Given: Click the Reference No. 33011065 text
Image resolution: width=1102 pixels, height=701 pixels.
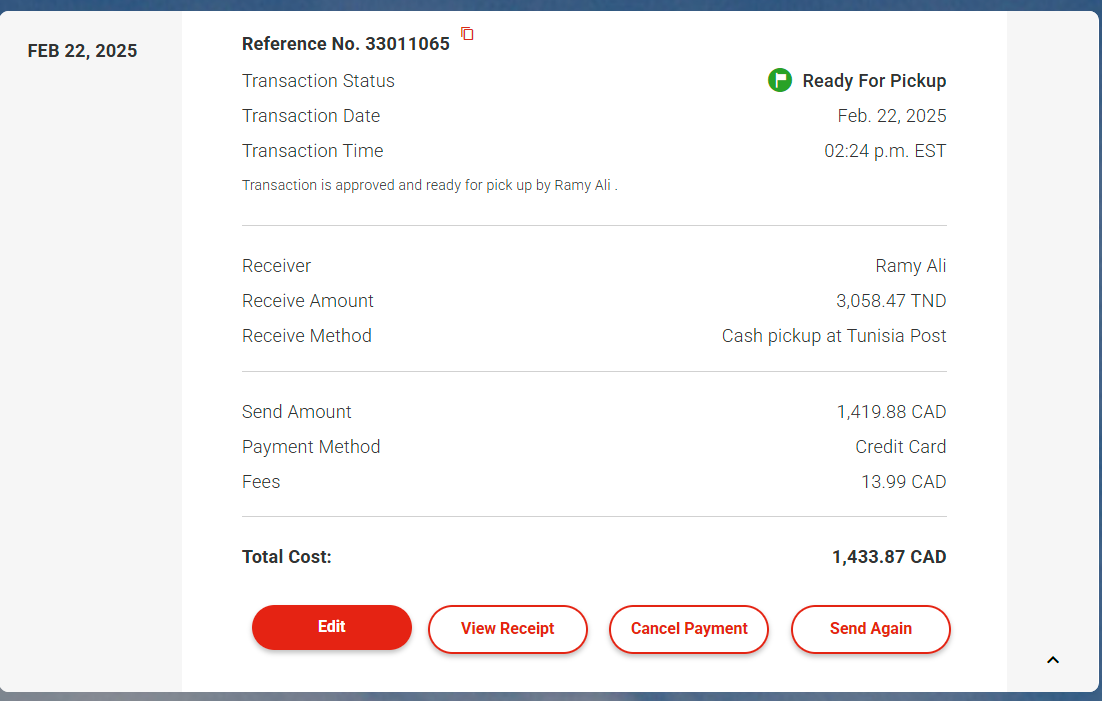Looking at the screenshot, I should coord(345,44).
